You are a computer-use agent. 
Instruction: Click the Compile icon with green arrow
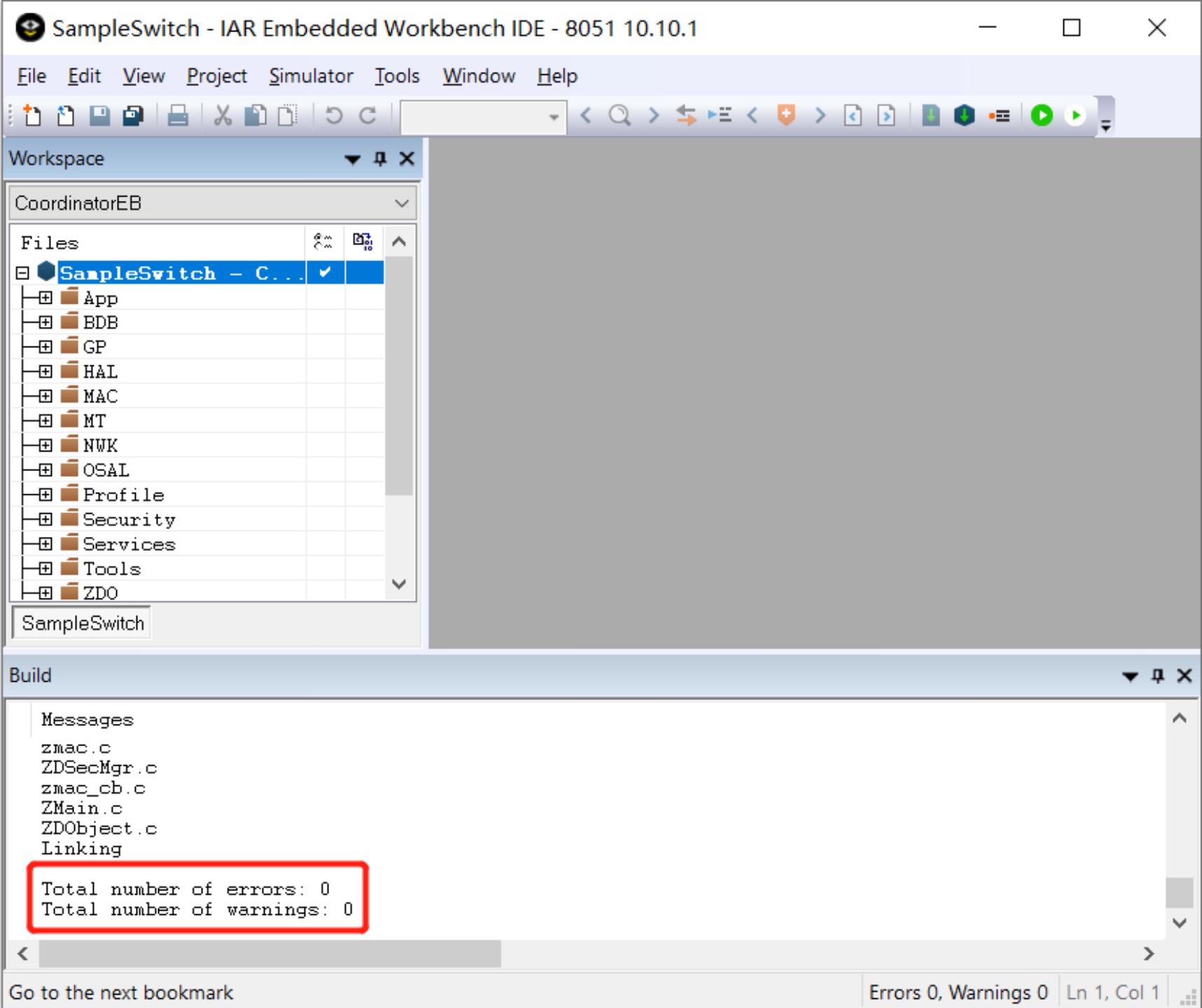[930, 115]
